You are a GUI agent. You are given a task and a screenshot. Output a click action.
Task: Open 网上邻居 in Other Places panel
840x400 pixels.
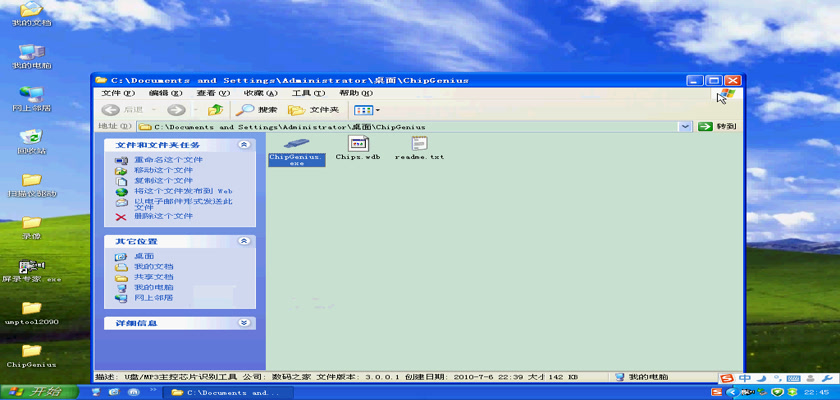point(154,297)
